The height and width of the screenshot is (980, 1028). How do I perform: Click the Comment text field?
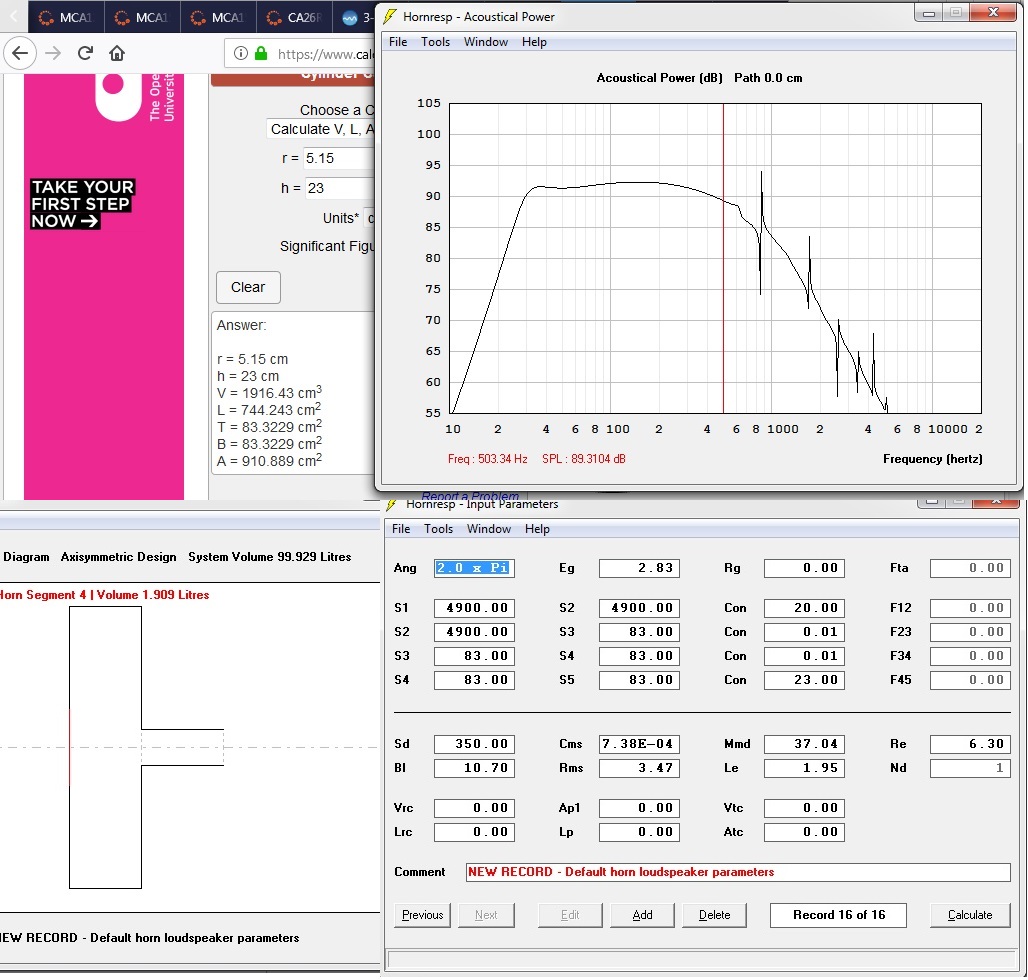pyautogui.click(x=738, y=872)
